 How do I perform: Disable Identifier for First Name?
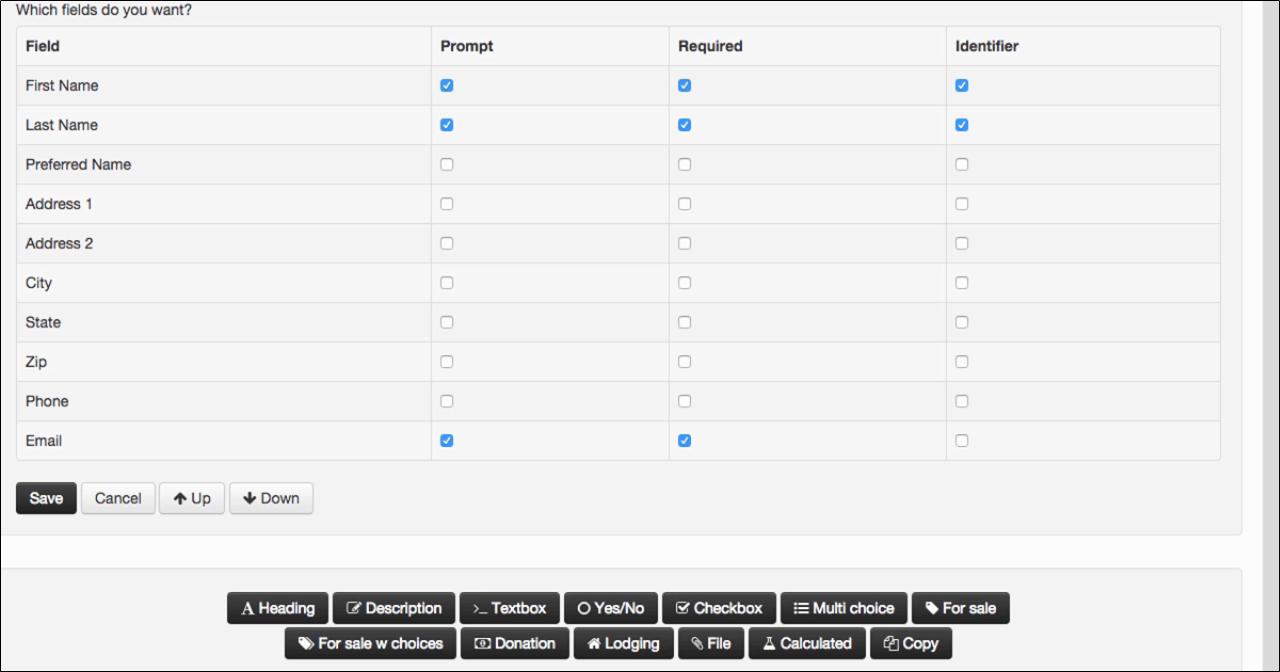(962, 85)
